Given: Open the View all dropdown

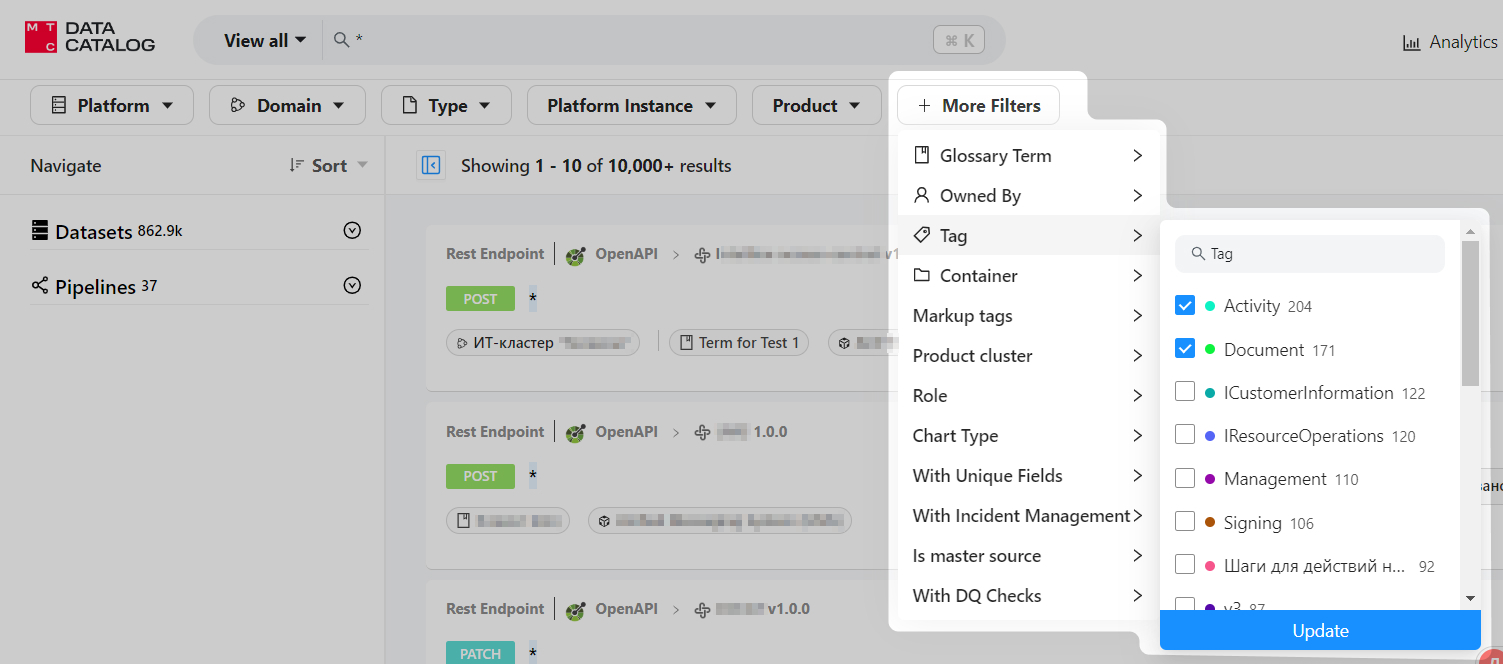Looking at the screenshot, I should (x=262, y=40).
